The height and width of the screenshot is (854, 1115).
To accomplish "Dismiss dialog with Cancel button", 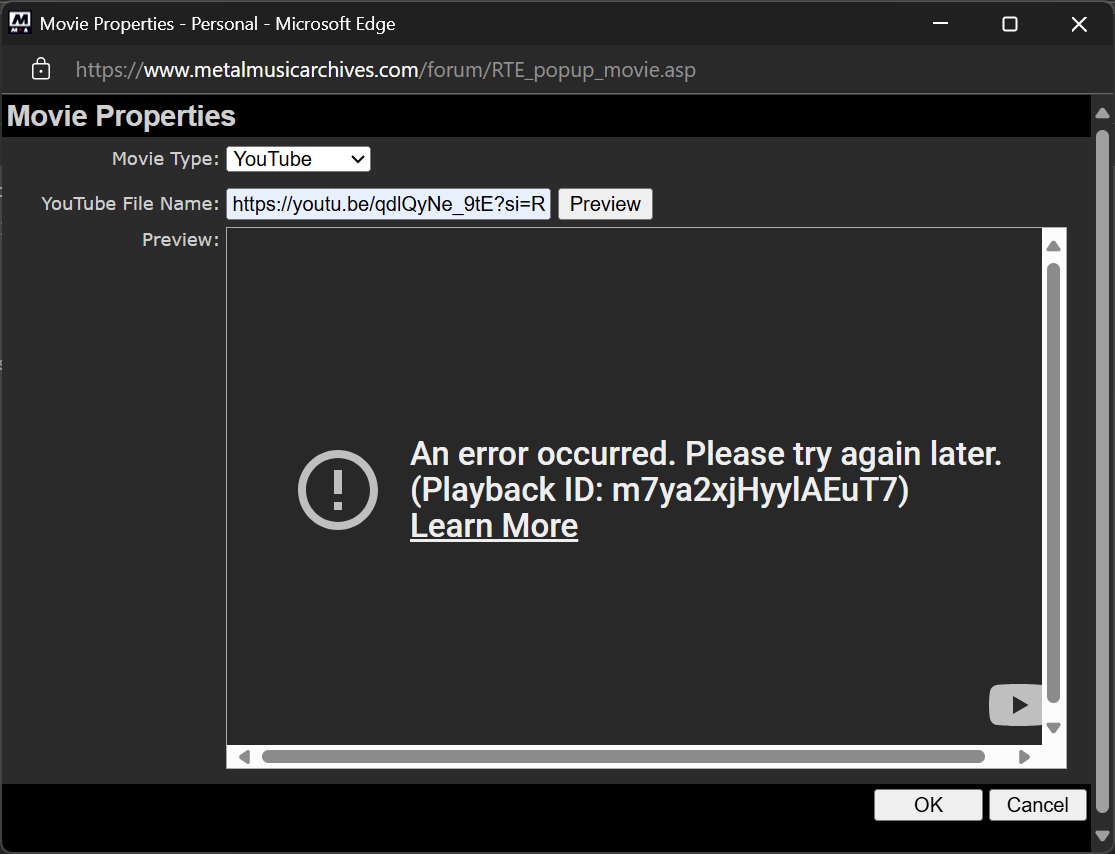I will tap(1037, 805).
